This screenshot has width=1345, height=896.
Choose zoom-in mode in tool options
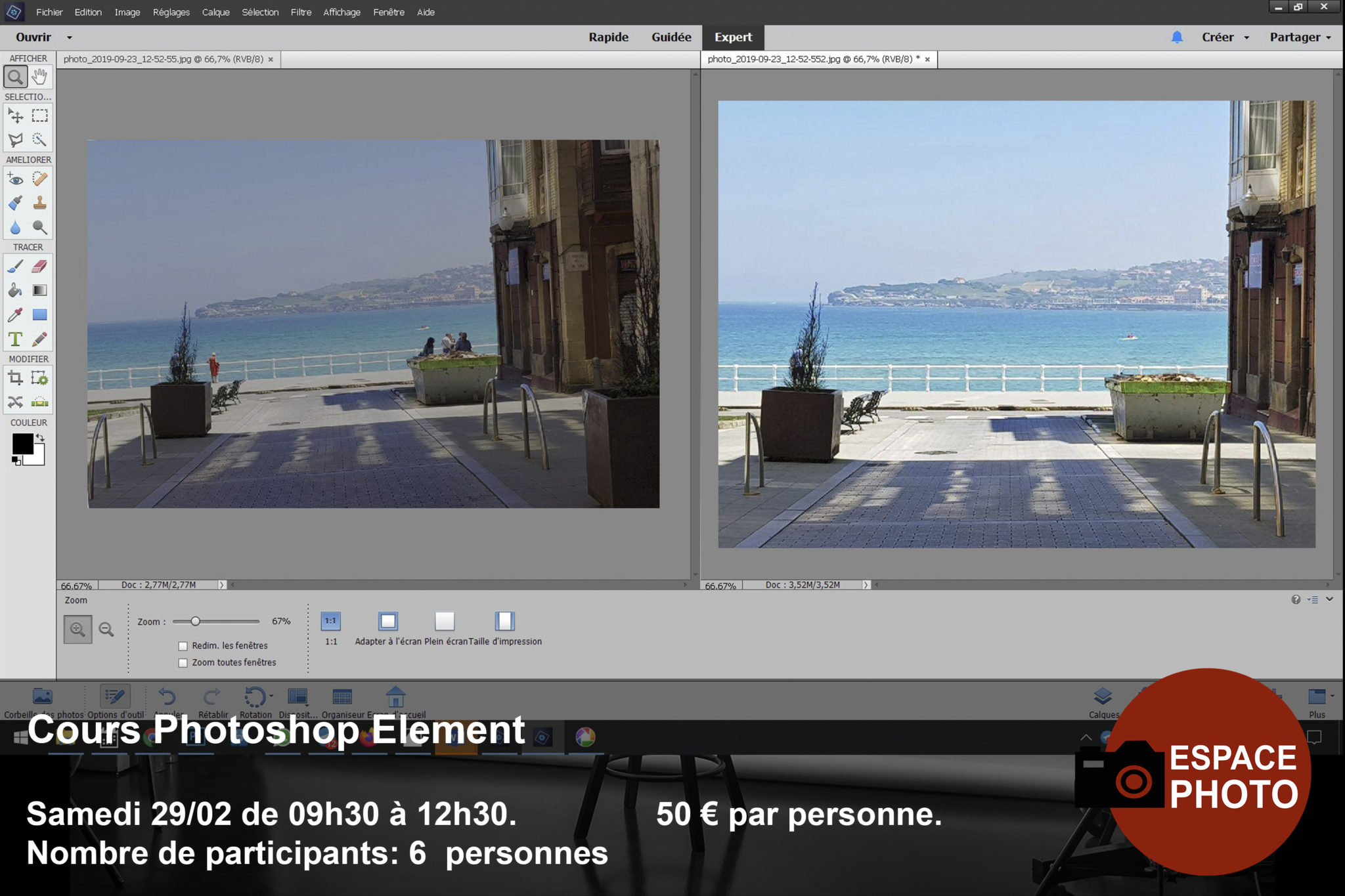pos(77,629)
